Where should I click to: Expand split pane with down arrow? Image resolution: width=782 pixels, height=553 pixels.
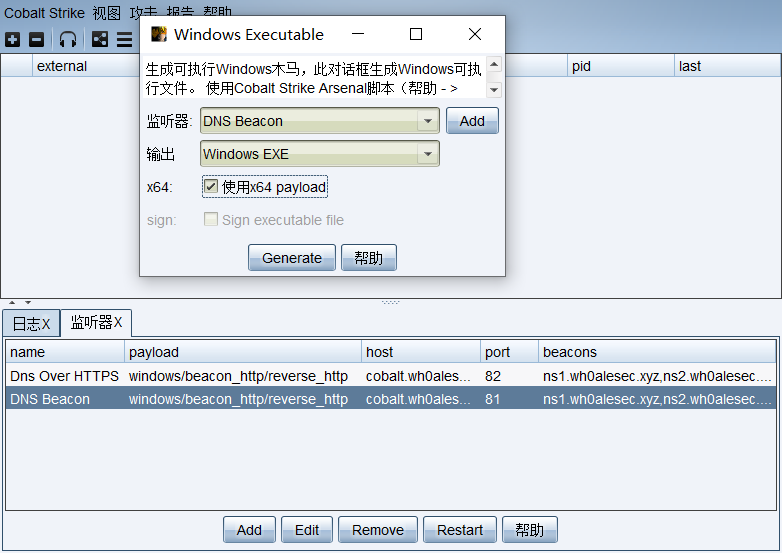point(28,302)
